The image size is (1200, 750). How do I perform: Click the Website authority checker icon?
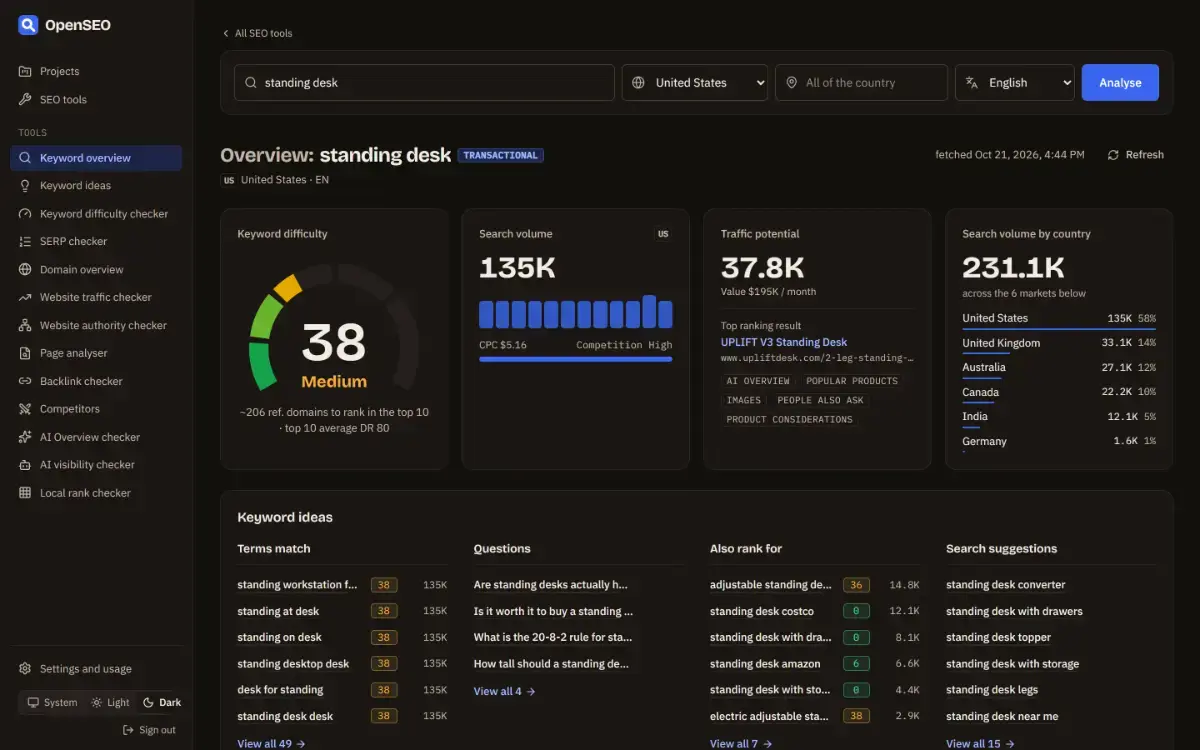click(25, 325)
